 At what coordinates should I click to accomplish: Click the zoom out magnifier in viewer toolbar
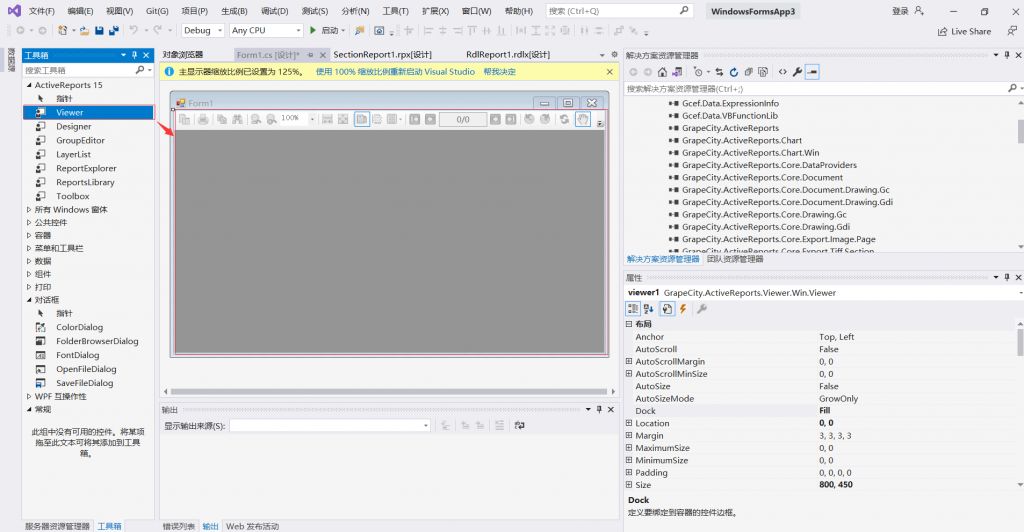point(255,119)
